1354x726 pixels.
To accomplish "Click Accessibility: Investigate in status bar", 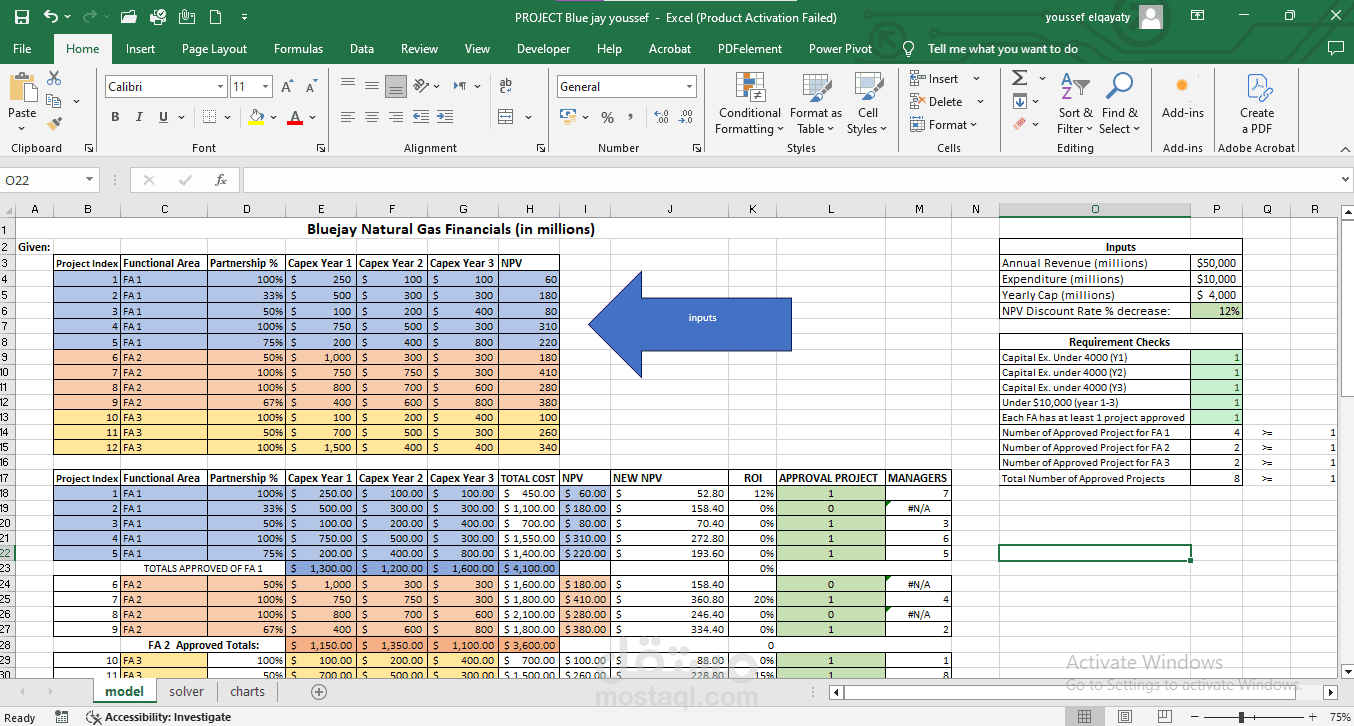I will click(x=159, y=717).
